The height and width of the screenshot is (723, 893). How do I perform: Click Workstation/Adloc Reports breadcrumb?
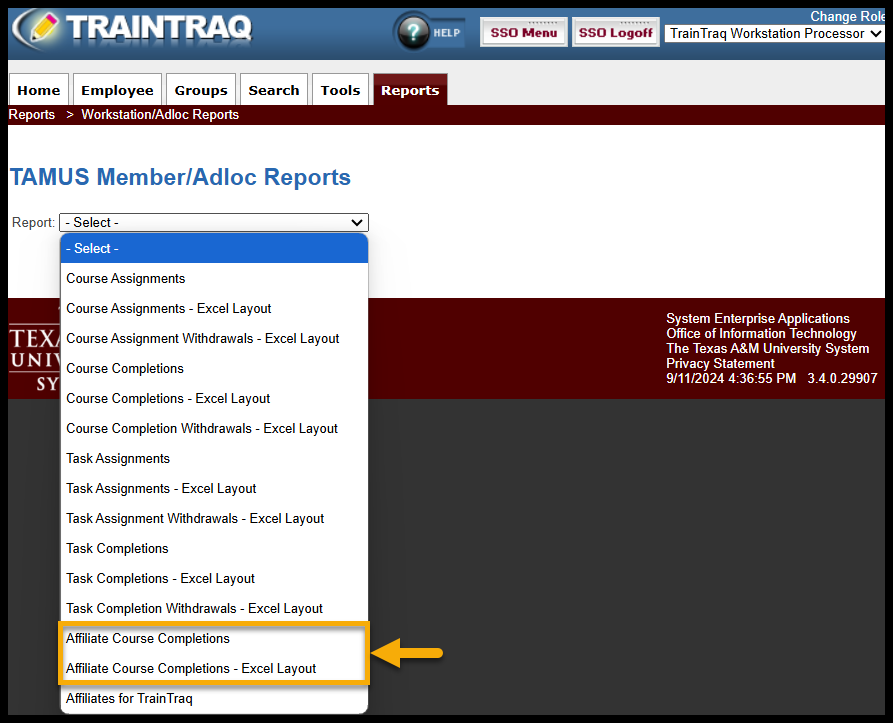160,114
